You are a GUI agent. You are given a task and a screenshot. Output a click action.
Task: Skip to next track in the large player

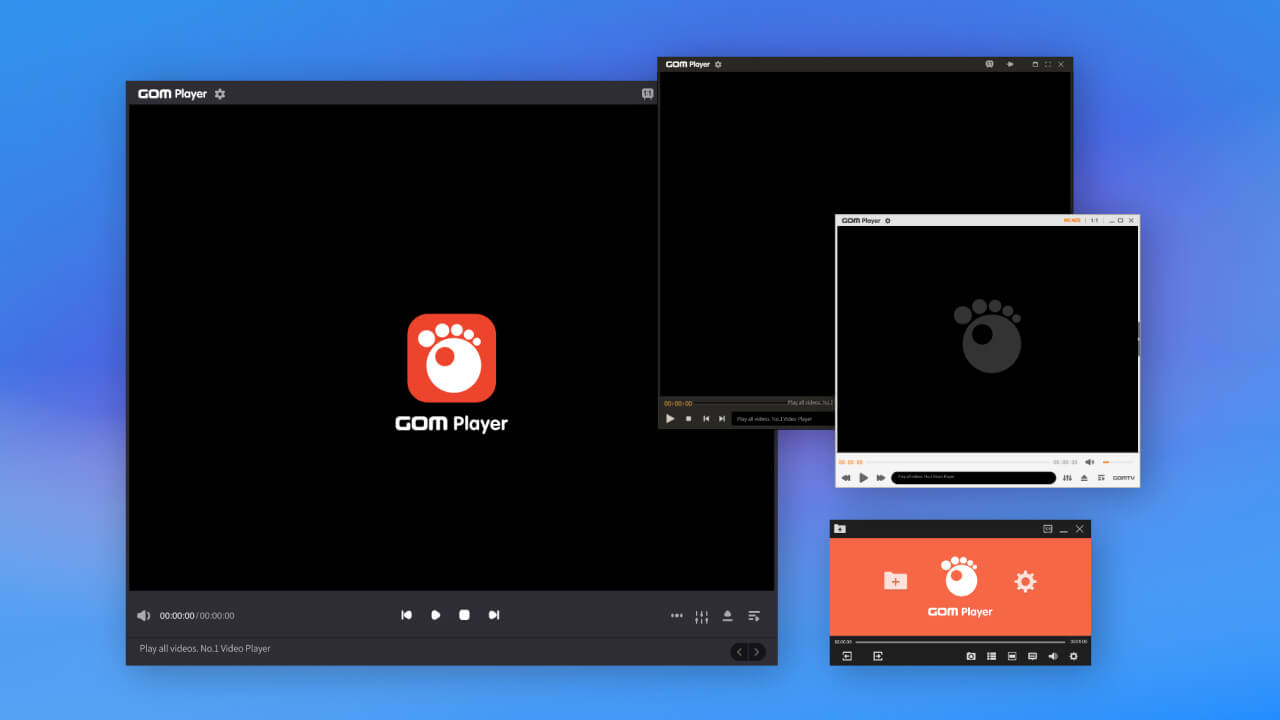pos(493,615)
